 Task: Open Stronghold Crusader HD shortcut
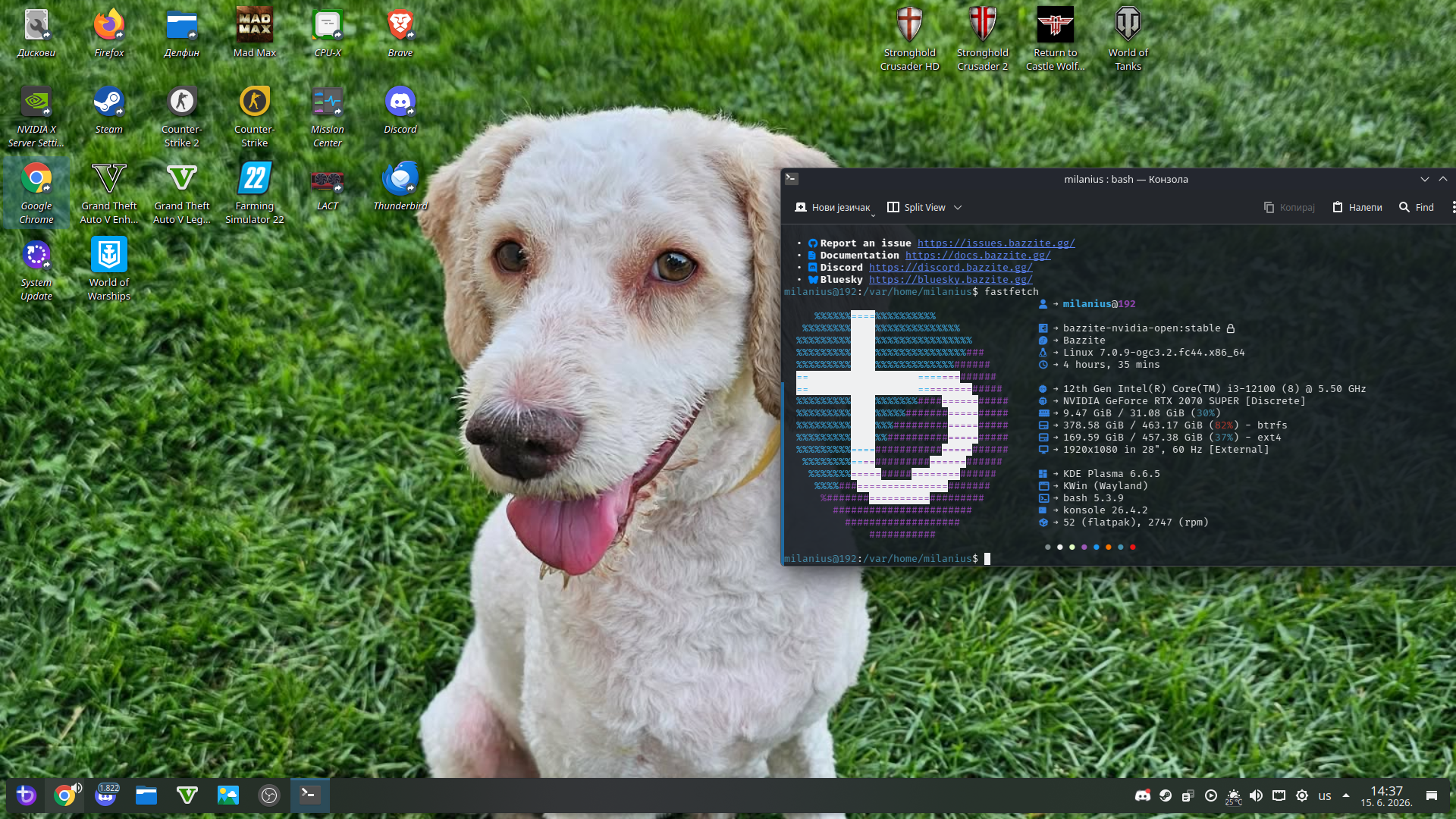click(x=910, y=39)
